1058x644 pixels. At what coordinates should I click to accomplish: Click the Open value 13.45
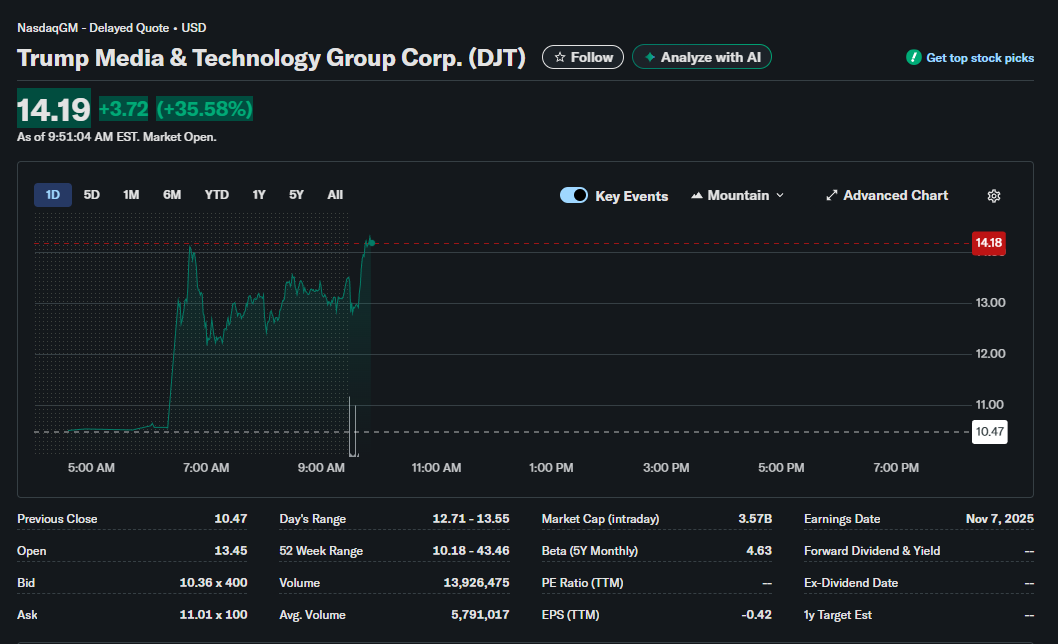[231, 551]
